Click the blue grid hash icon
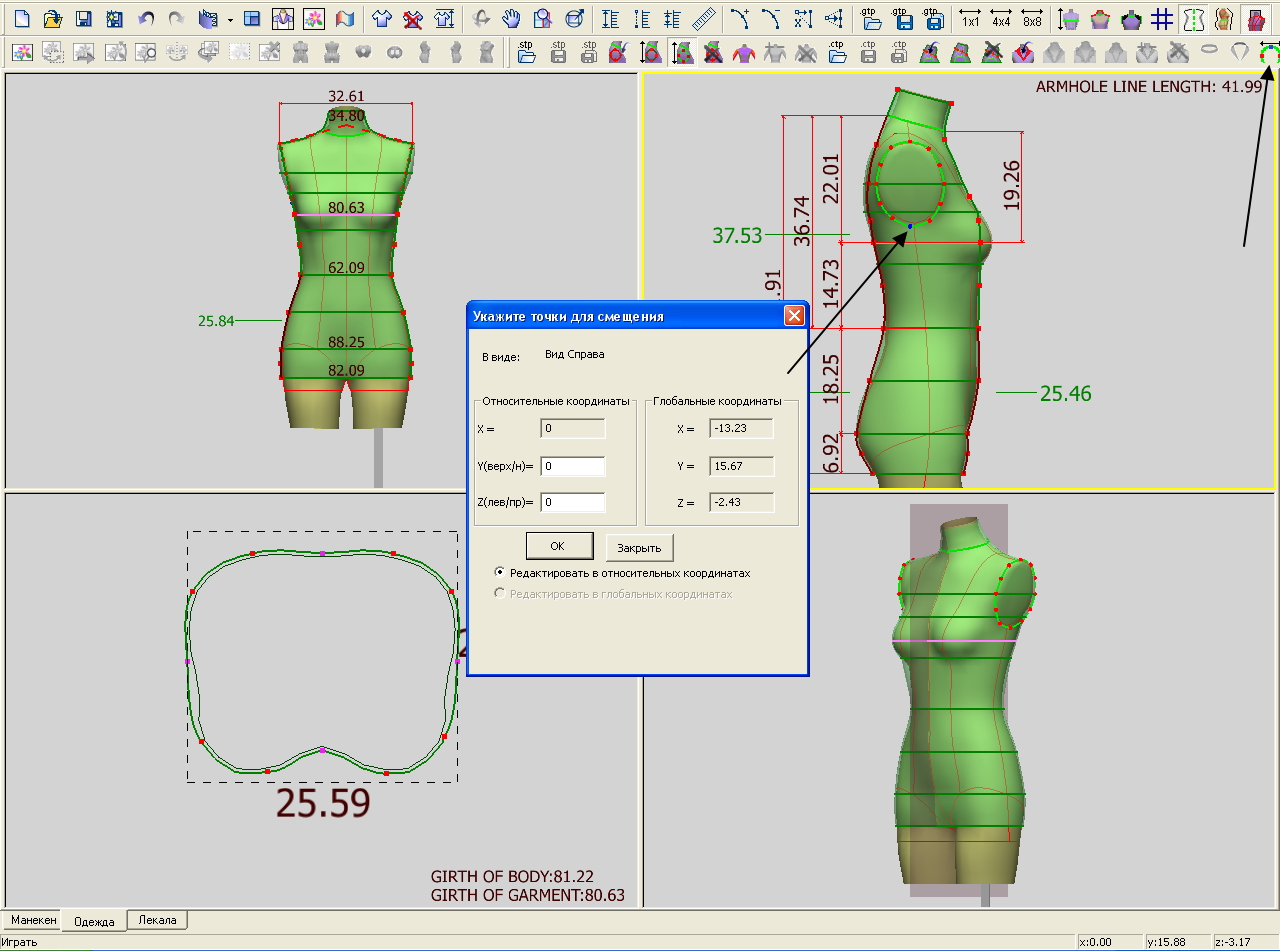1280x951 pixels. [x=1161, y=18]
